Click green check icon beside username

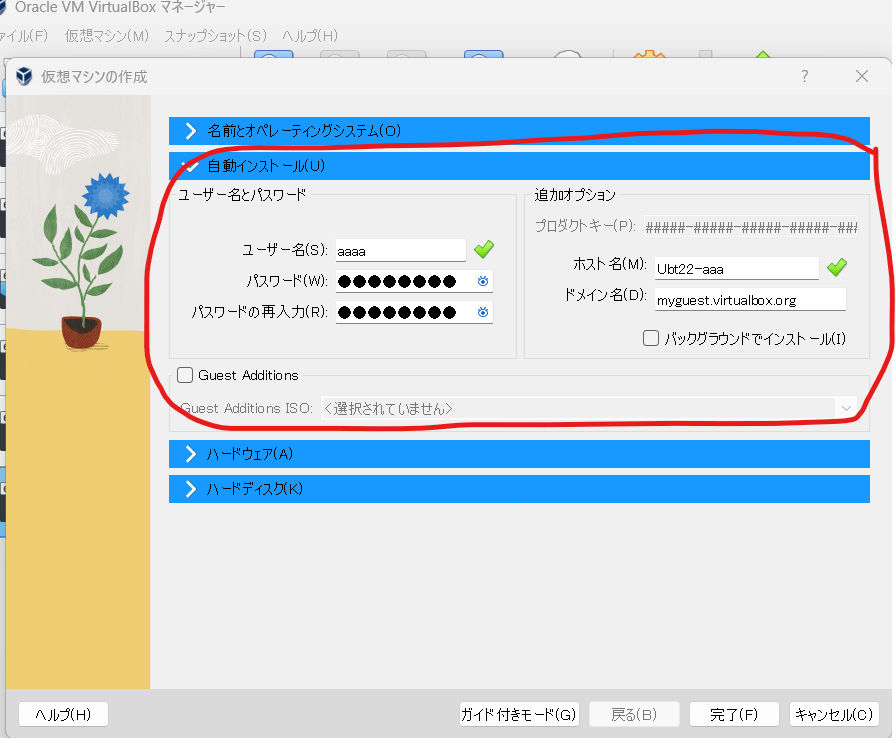click(484, 249)
